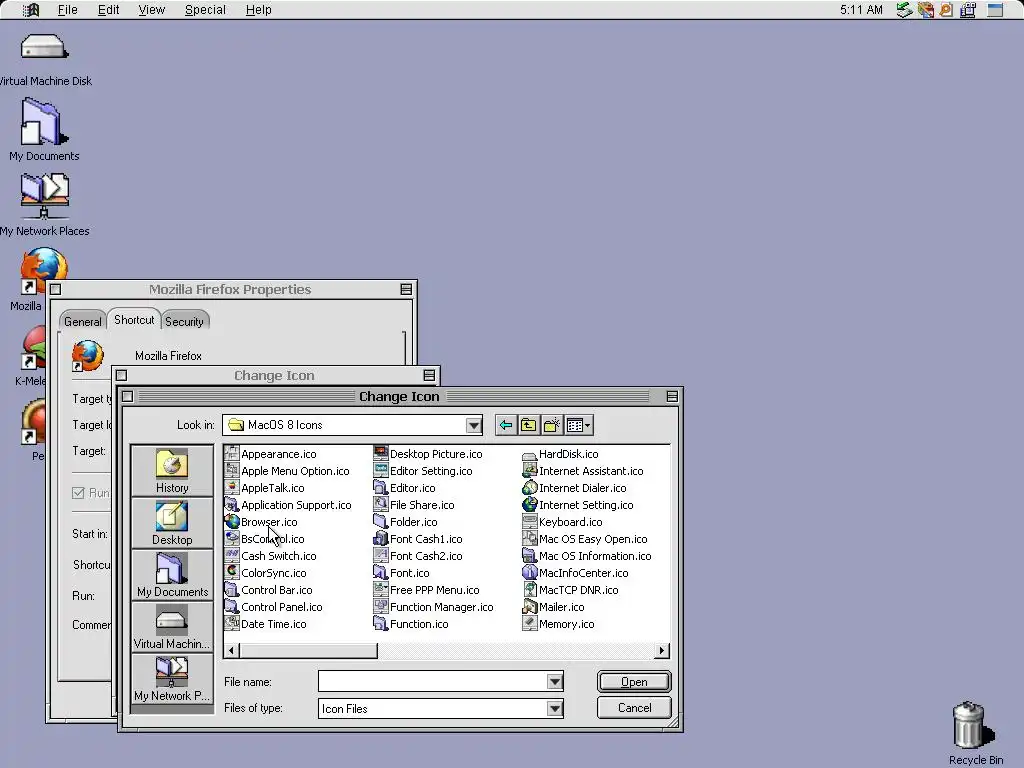Select Desktop in the places bar

[x=172, y=523]
